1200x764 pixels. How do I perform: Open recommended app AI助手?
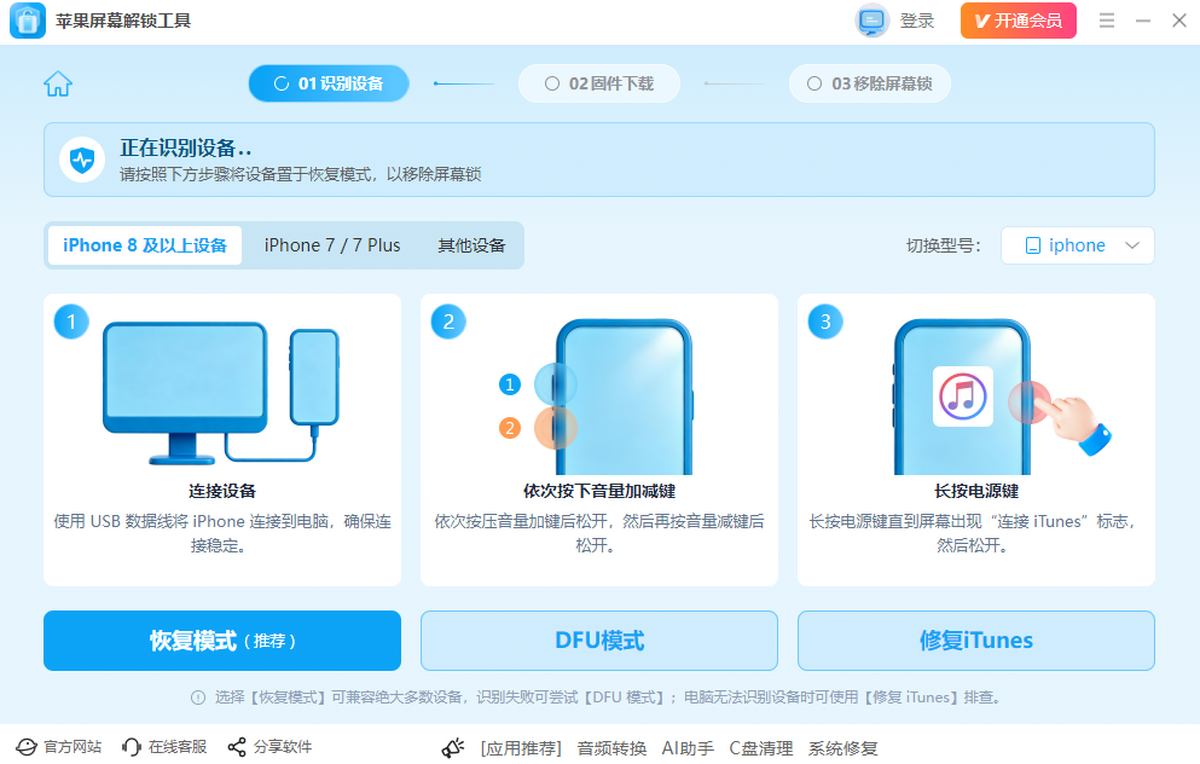688,748
